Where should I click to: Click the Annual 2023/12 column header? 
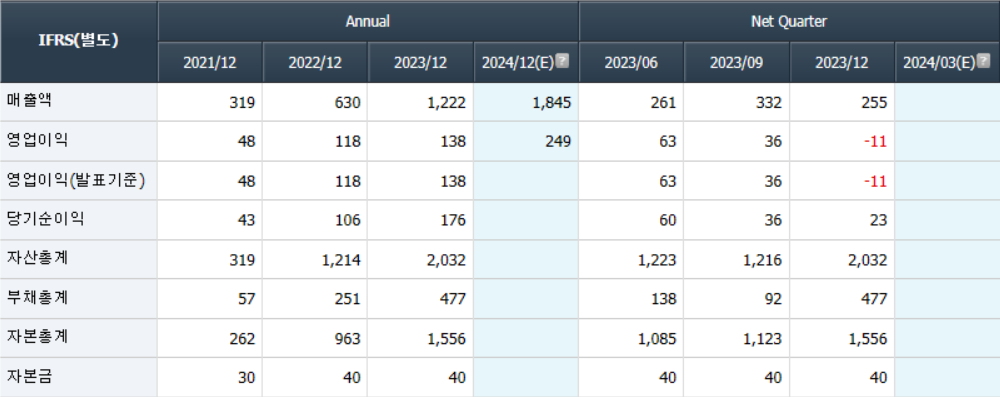point(420,63)
